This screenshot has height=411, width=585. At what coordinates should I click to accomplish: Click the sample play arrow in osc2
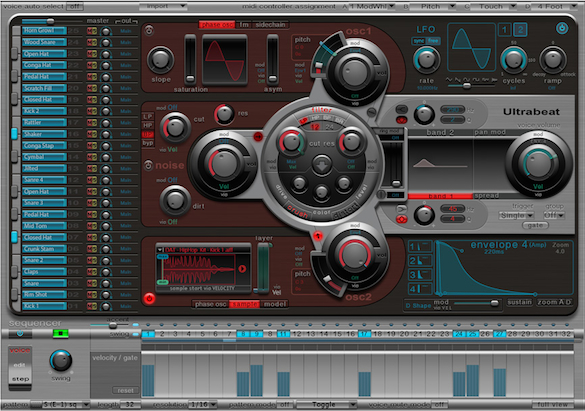[x=242, y=269]
